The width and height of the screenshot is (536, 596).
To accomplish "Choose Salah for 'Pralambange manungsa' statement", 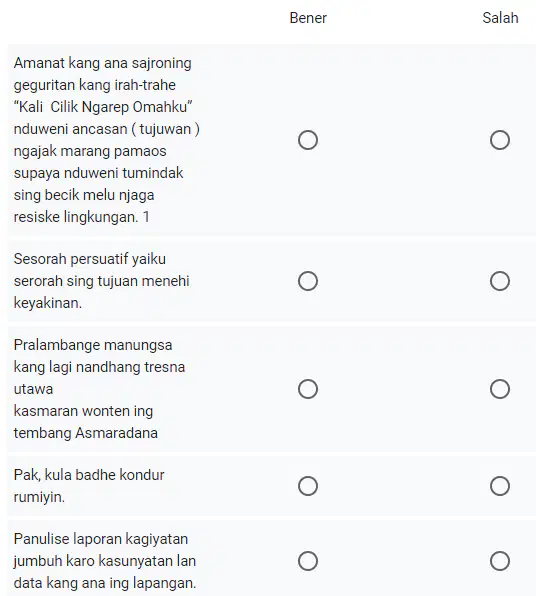I will click(500, 389).
